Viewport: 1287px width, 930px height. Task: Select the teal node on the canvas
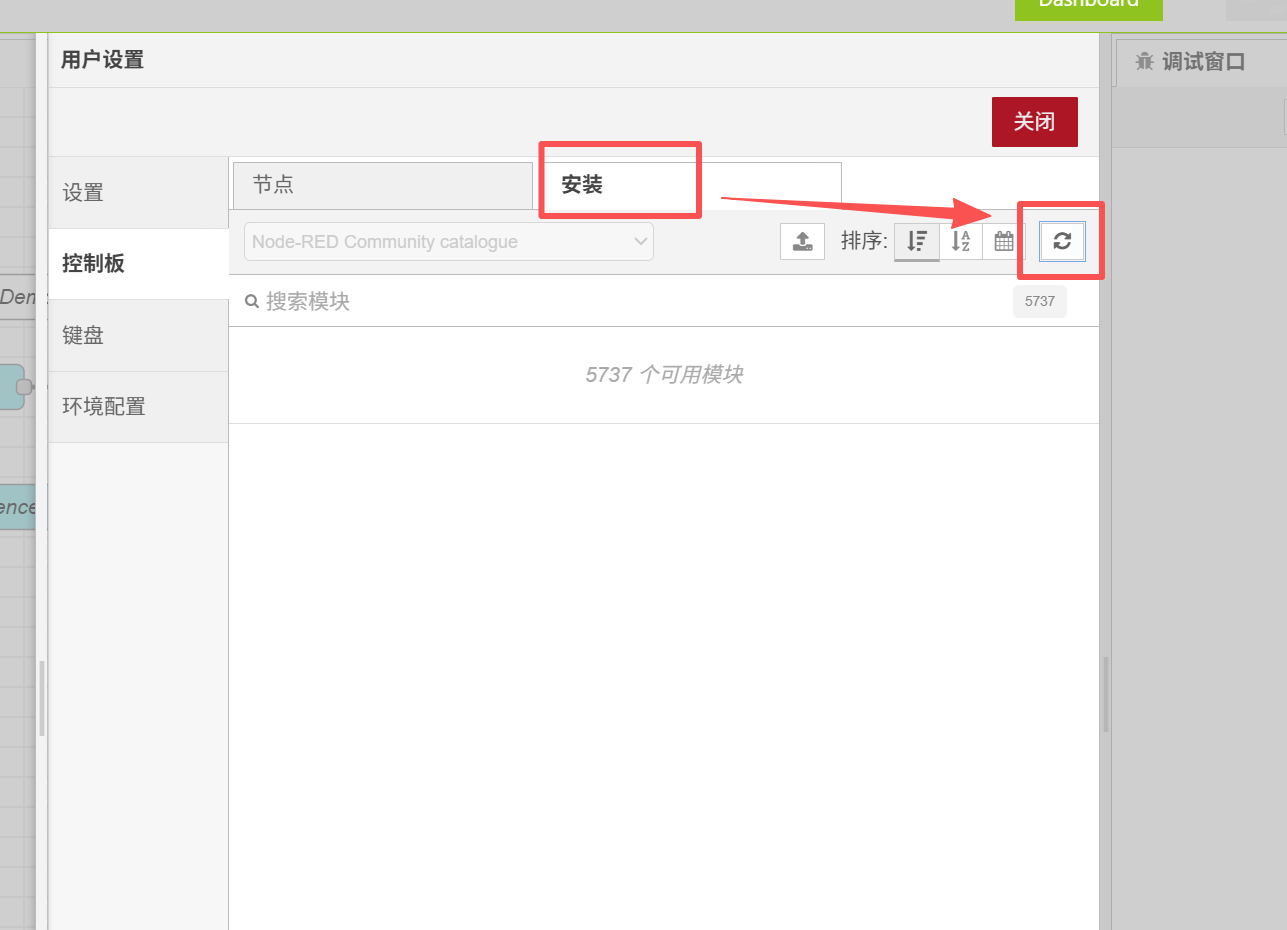coord(11,387)
